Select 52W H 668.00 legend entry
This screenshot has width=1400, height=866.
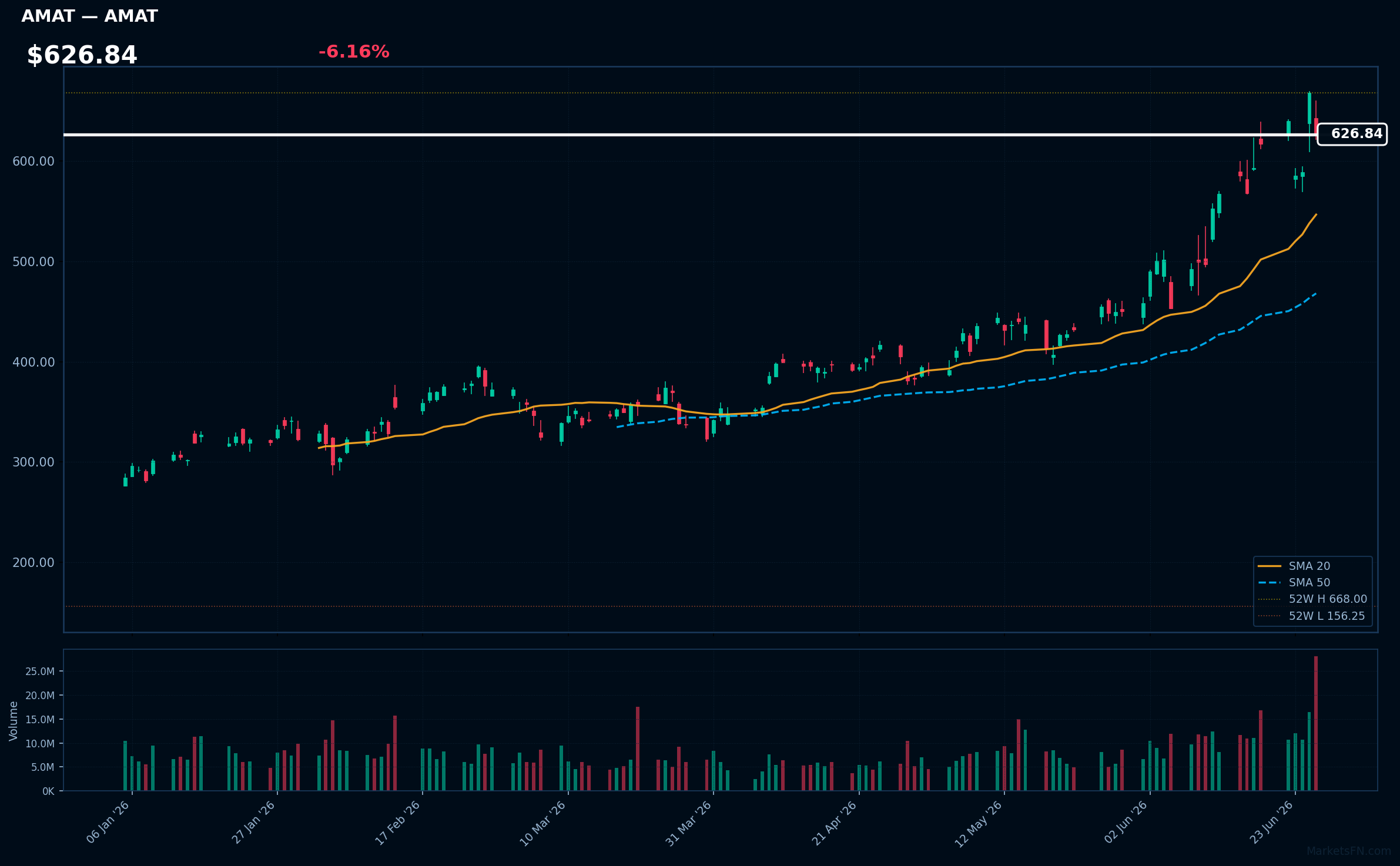pyautogui.click(x=1312, y=599)
